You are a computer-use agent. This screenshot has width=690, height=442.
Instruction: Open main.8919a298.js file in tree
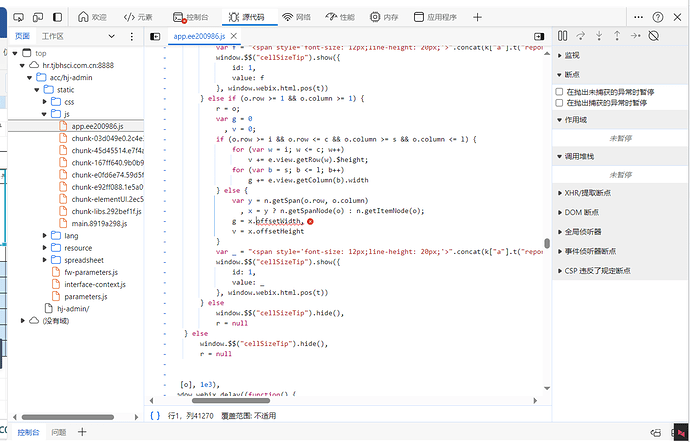(99, 223)
